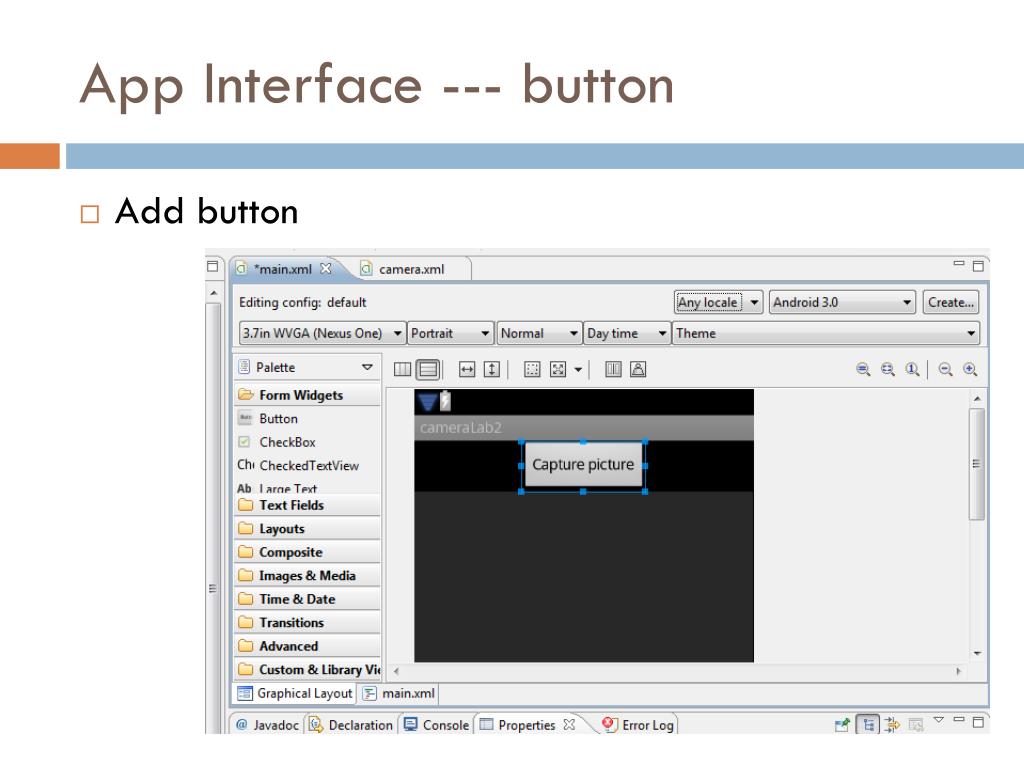Image resolution: width=1024 pixels, height=768 pixels.
Task: Toggle fill width layout icon
Action: point(467,369)
